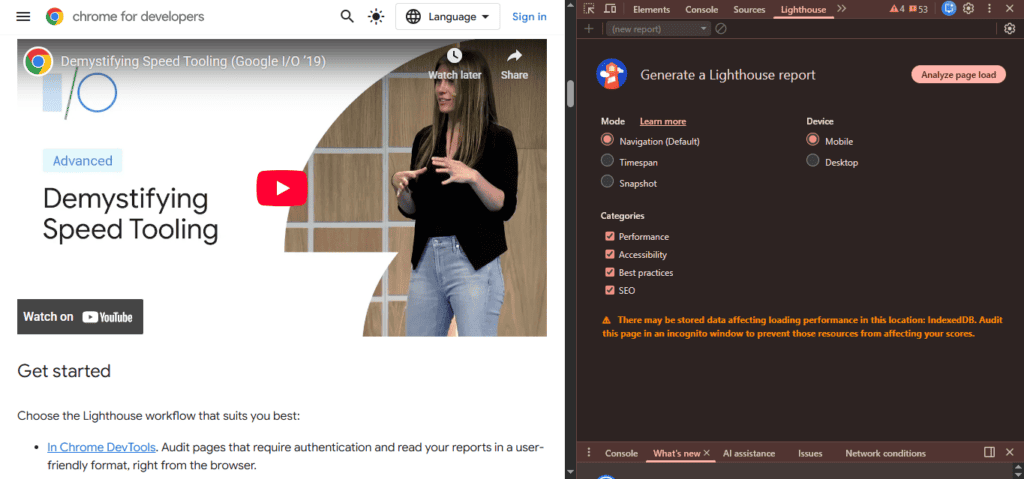Click the Analyze page load button
1024x479 pixels.
tap(958, 74)
